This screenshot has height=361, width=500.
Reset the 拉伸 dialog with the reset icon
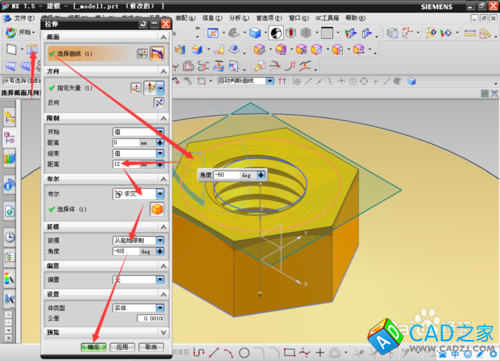pos(143,24)
